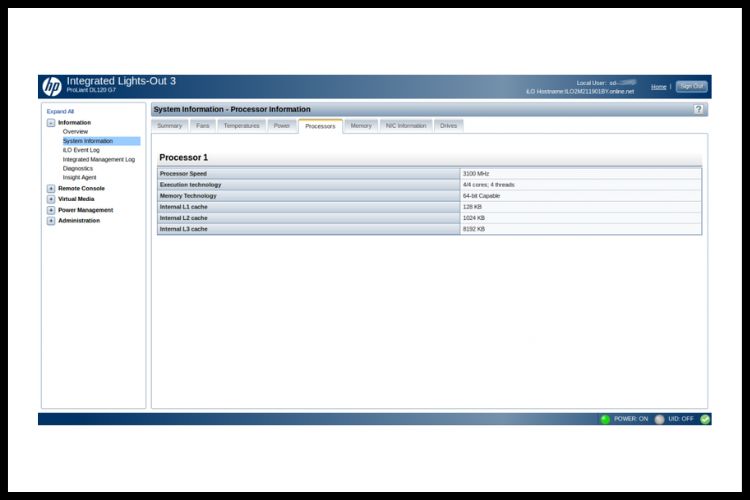This screenshot has height=500, width=750.
Task: Click the gray UID OFF indicator
Action: (659, 419)
